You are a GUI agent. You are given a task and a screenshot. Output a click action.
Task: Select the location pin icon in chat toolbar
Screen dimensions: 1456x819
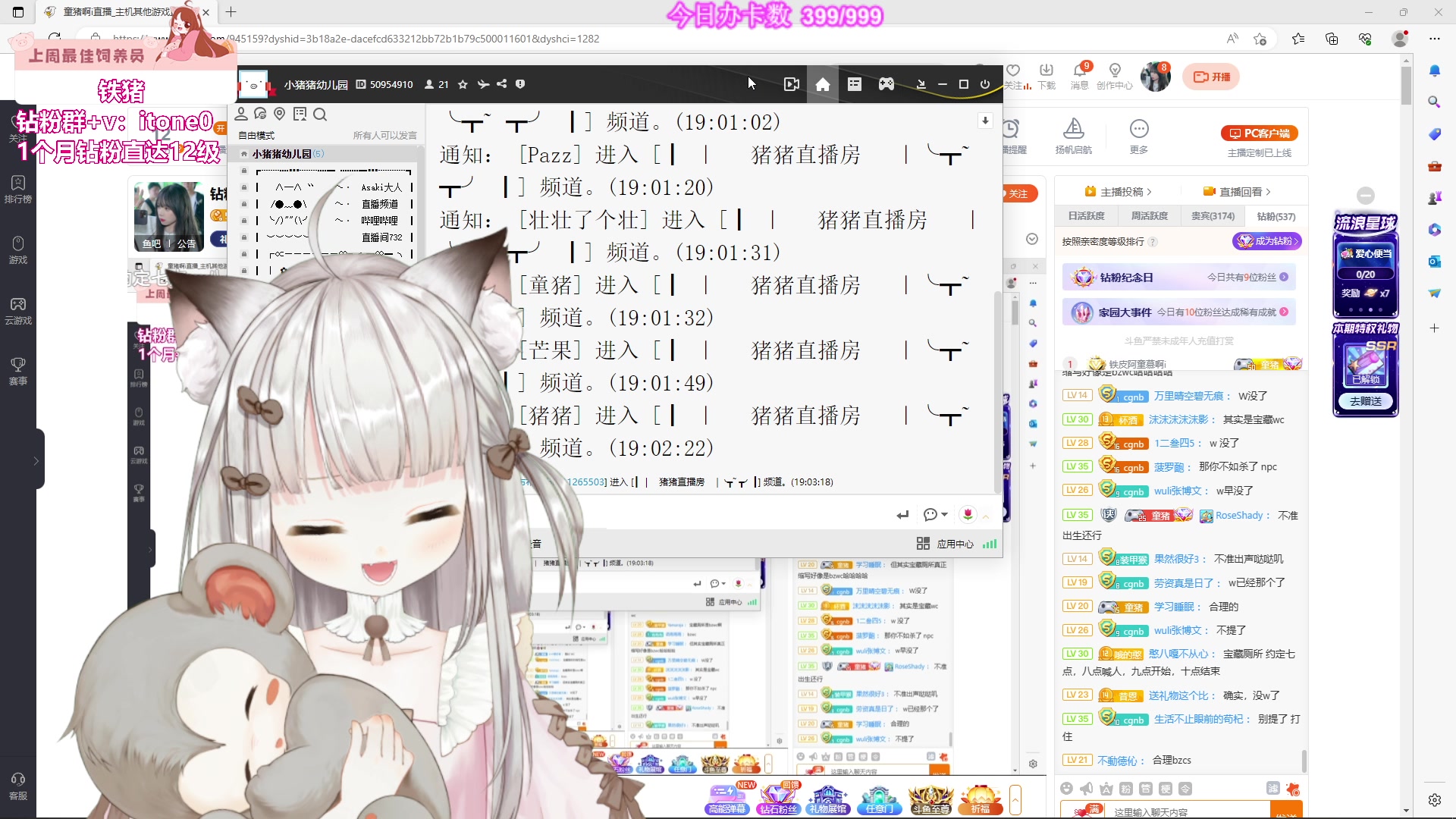280,114
